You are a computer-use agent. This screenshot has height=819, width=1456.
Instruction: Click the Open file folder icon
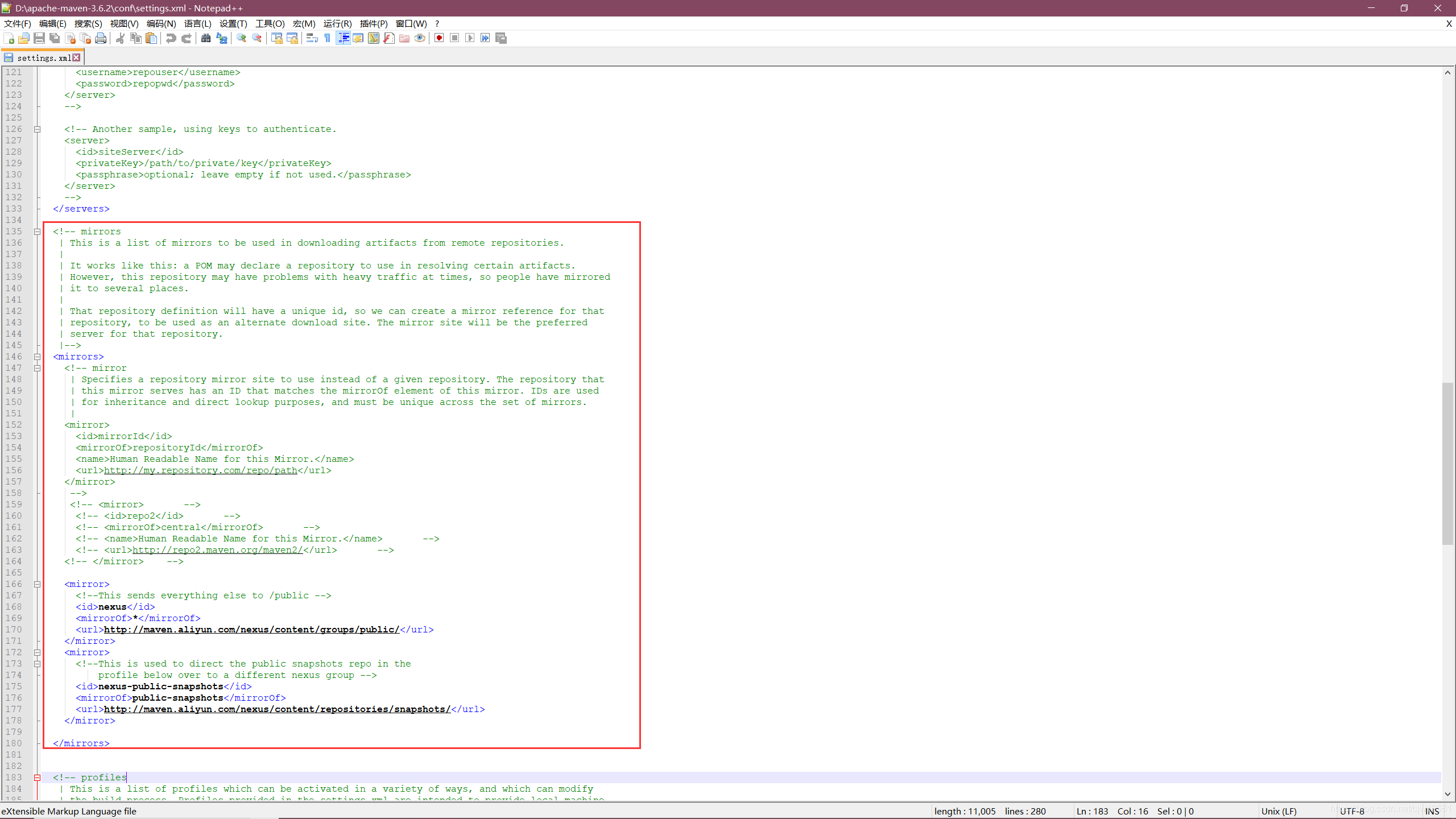24,38
